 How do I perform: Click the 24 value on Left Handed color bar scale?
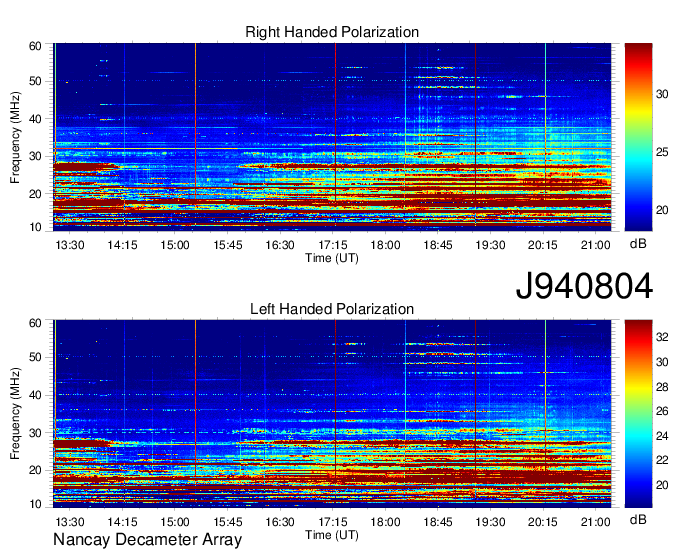pos(662,436)
